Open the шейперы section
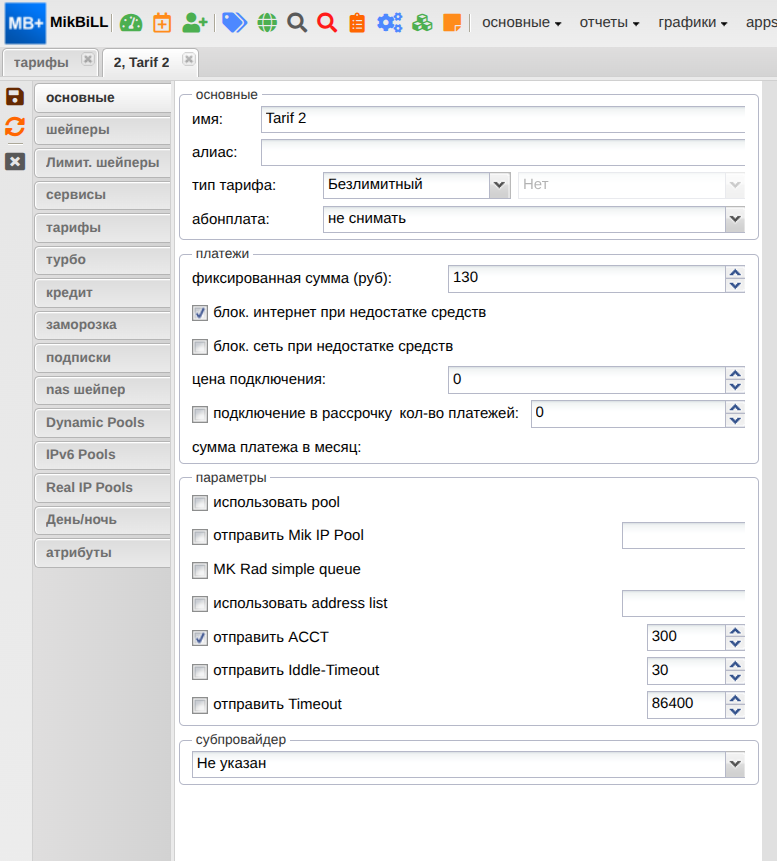This screenshot has width=777, height=861. [x=103, y=130]
